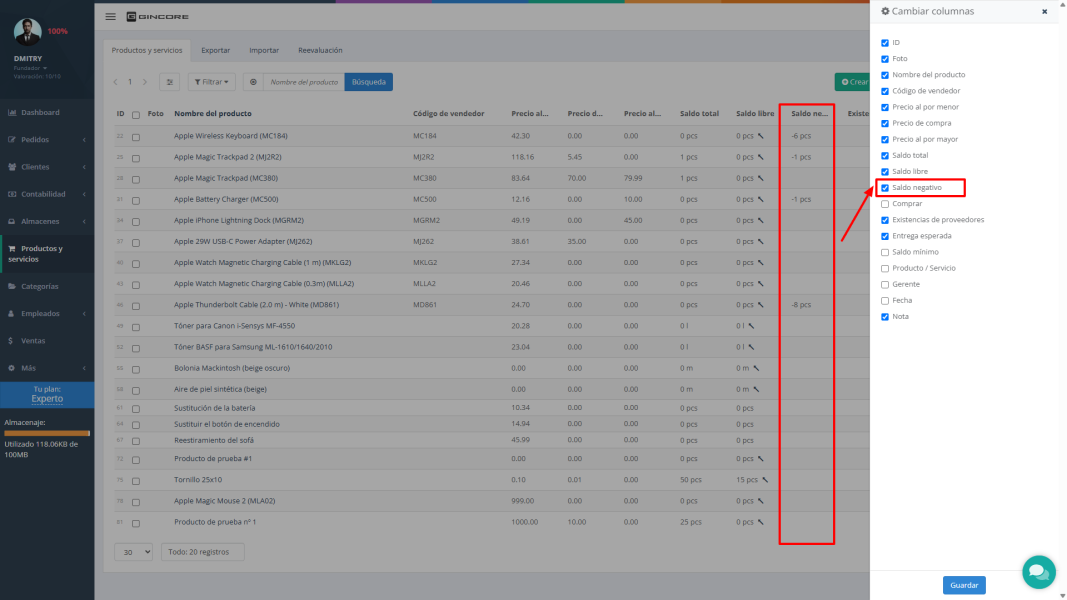Expand the Almacenes submenu chevron
Image resolution: width=1067 pixels, height=600 pixels.
click(x=84, y=221)
